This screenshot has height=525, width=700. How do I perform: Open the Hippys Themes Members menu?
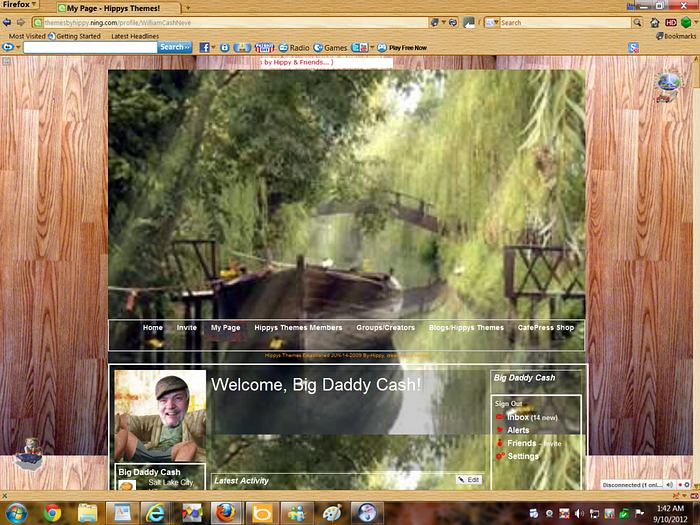click(298, 327)
